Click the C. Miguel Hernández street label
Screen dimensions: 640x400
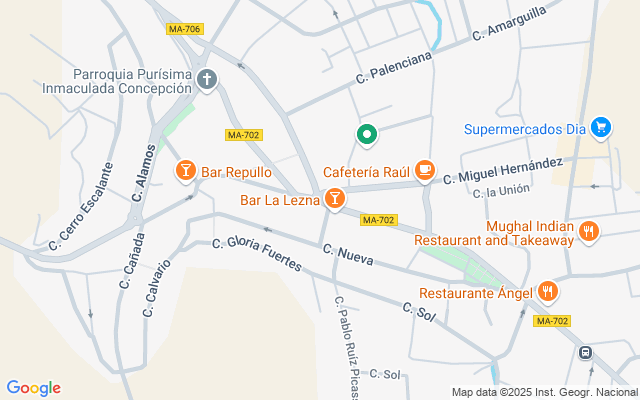503,171
